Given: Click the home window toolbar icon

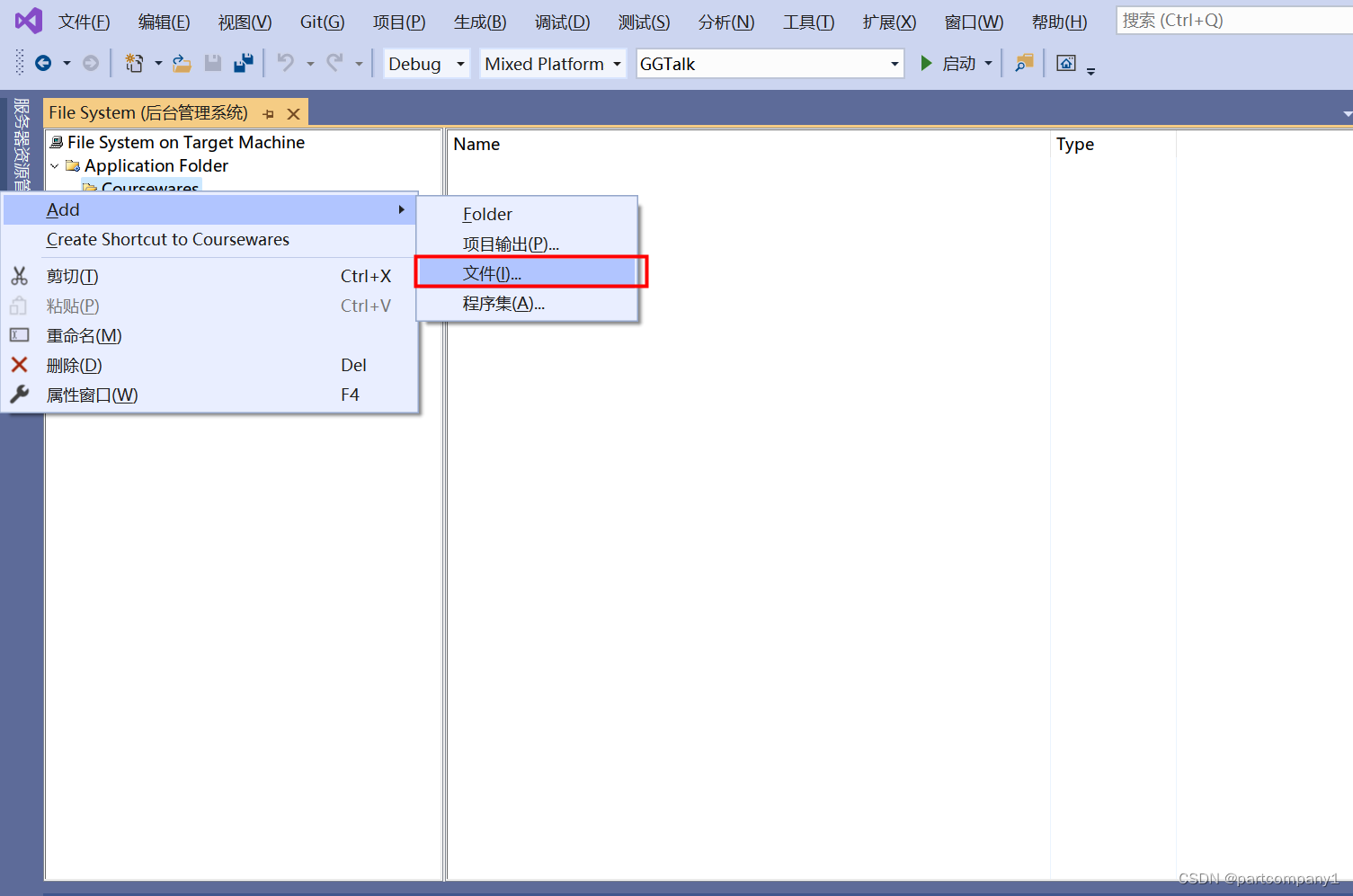Looking at the screenshot, I should (x=1066, y=63).
